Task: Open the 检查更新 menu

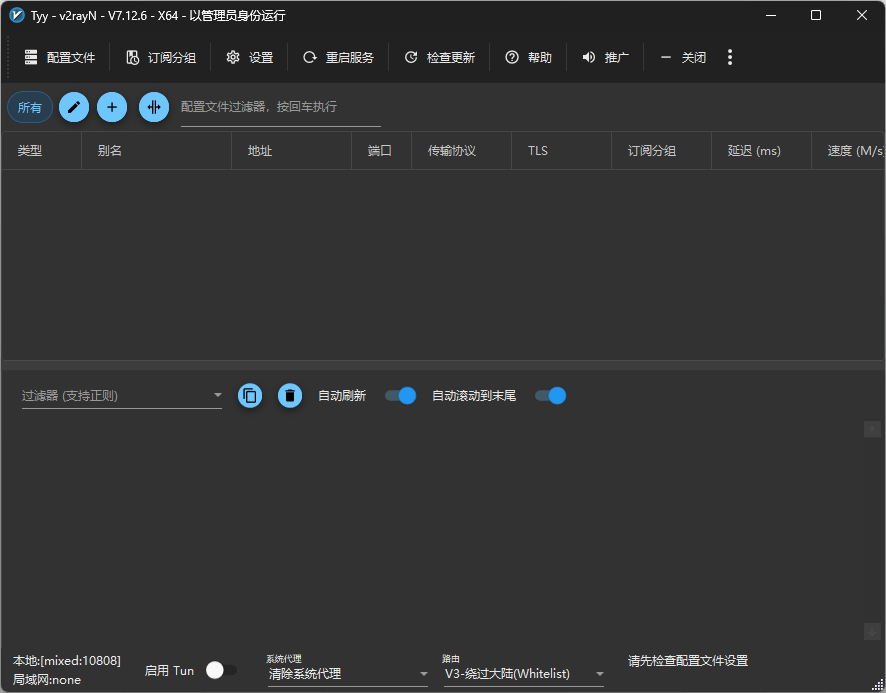Action: click(x=440, y=58)
